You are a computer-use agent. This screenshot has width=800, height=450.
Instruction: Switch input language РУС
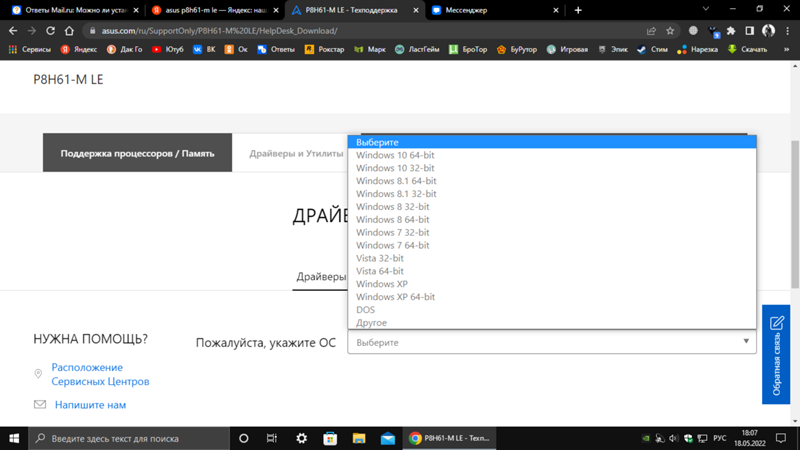coord(719,438)
